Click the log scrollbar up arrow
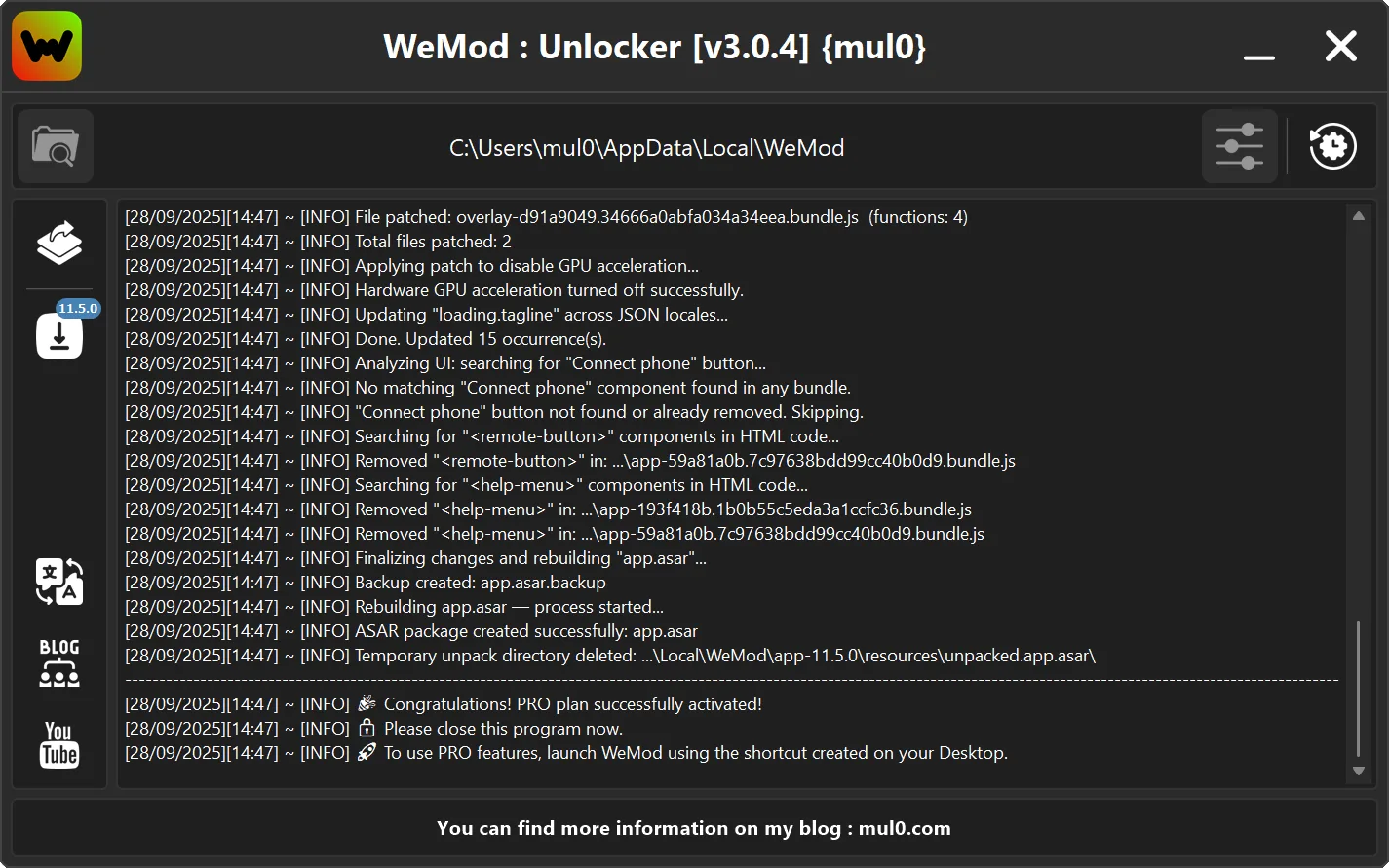1389x868 pixels. 1358,216
